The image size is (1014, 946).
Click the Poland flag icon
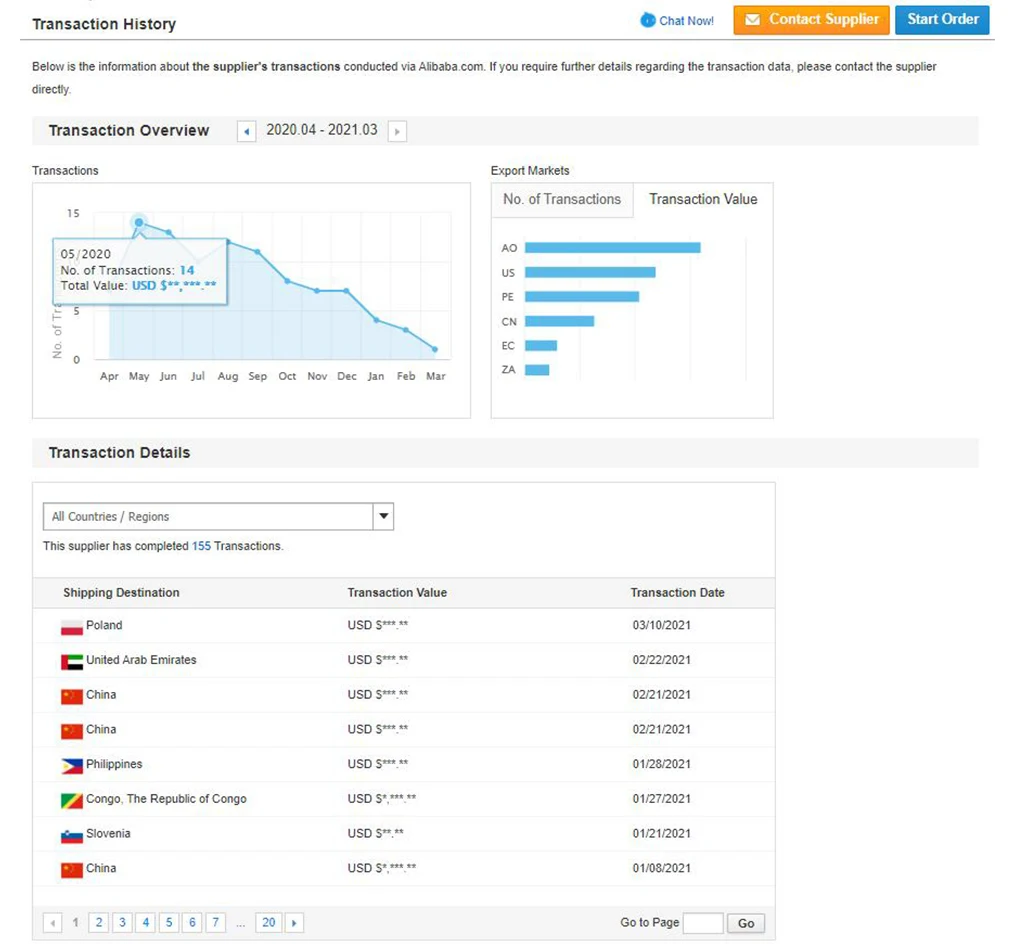72,627
